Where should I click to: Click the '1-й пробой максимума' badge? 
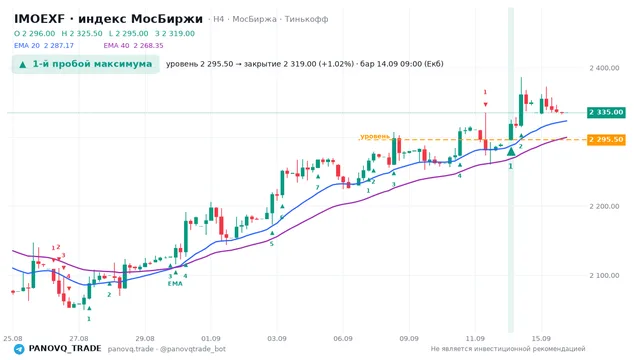85,64
